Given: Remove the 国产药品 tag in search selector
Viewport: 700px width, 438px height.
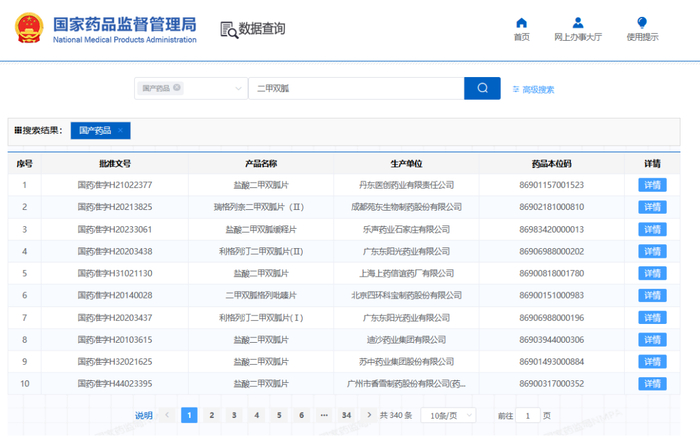Looking at the screenshot, I should (177, 88).
